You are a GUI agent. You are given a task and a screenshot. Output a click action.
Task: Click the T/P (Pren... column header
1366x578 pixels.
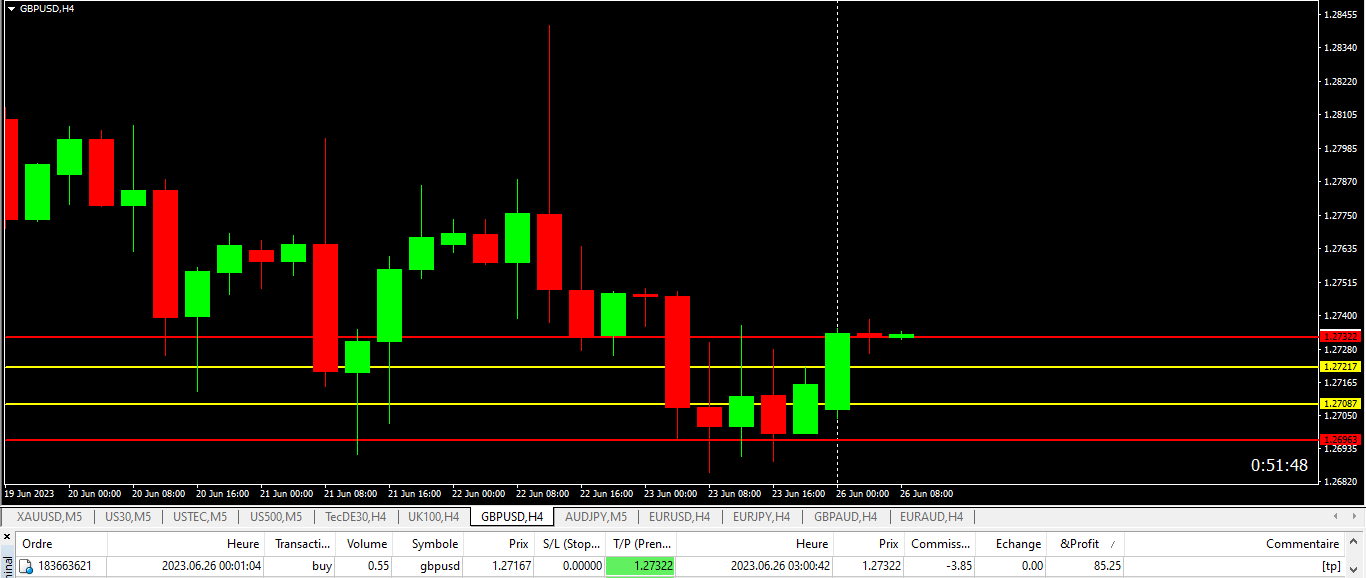click(x=641, y=544)
